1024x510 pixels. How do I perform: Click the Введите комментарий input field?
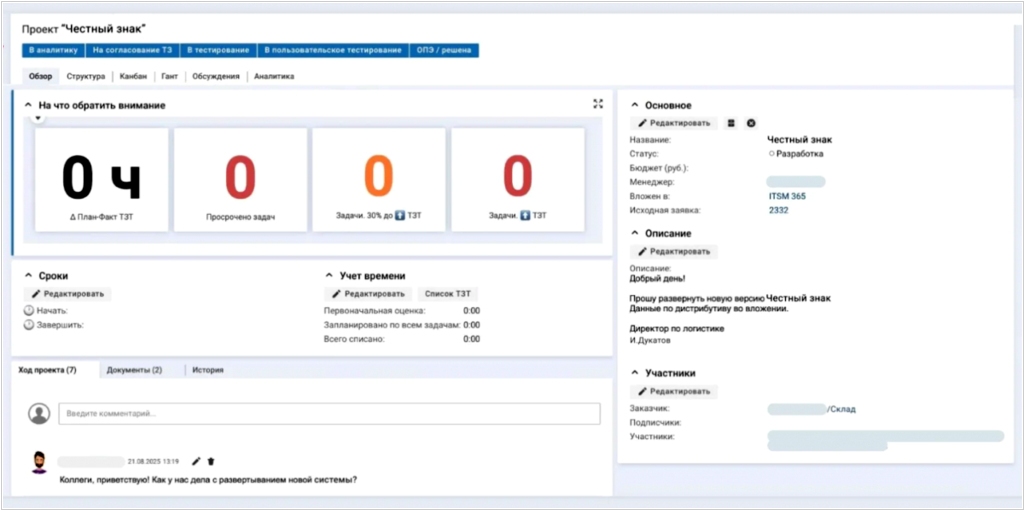point(329,413)
